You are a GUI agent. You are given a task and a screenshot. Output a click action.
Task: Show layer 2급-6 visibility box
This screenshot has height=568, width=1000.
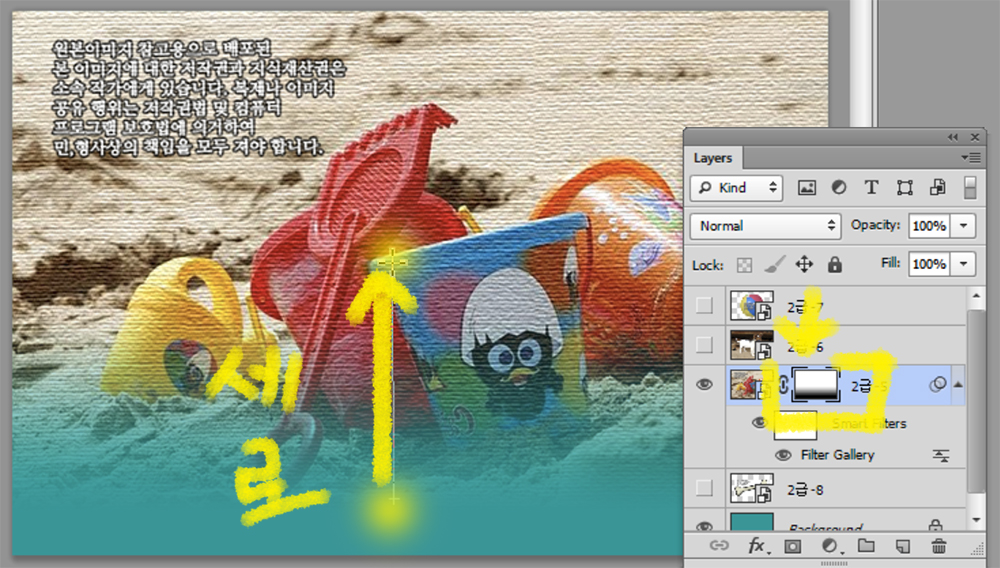tap(704, 345)
